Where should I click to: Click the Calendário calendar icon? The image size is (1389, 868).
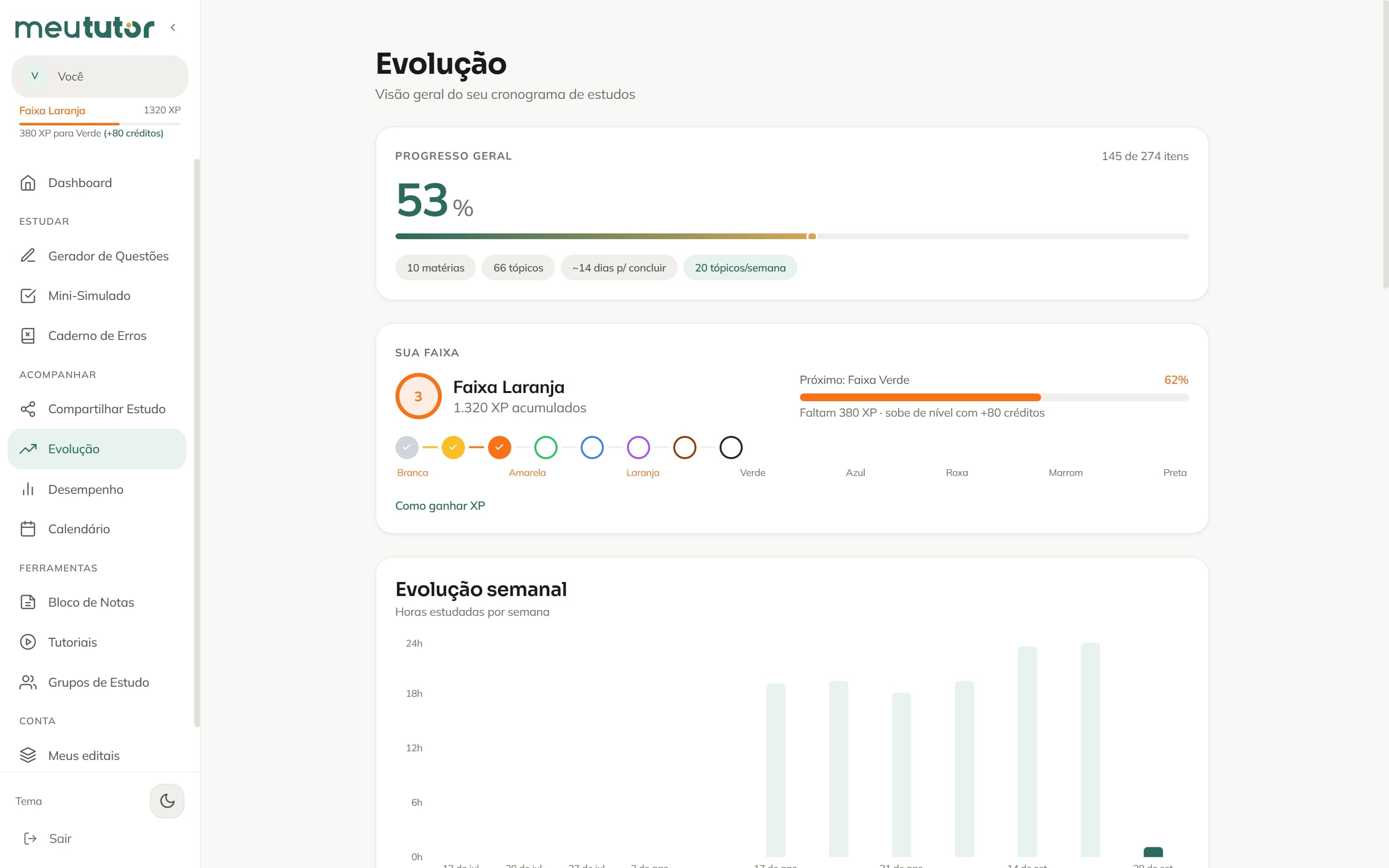[x=28, y=529]
